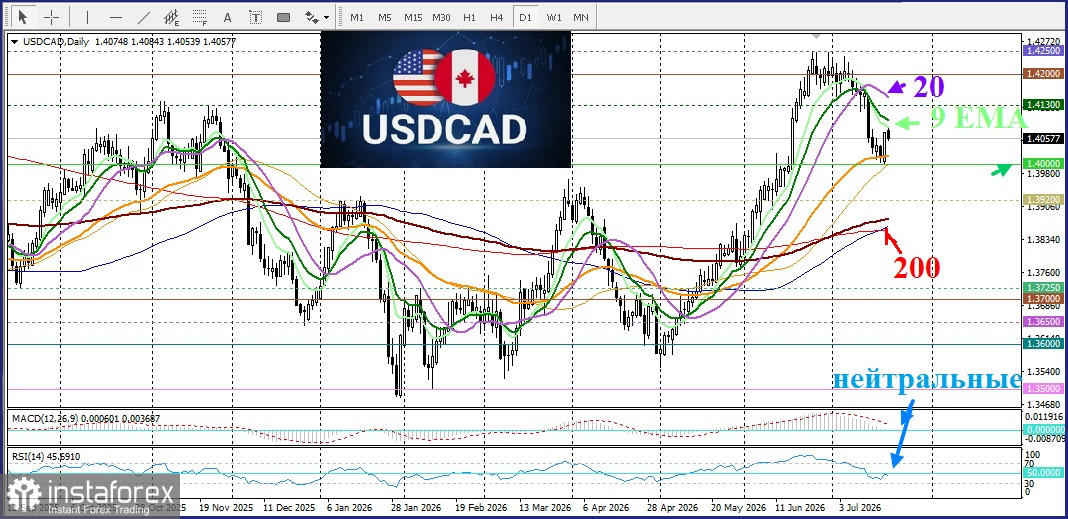This screenshot has width=1068, height=519.
Task: Select the rectangle shape tool
Action: (284, 17)
